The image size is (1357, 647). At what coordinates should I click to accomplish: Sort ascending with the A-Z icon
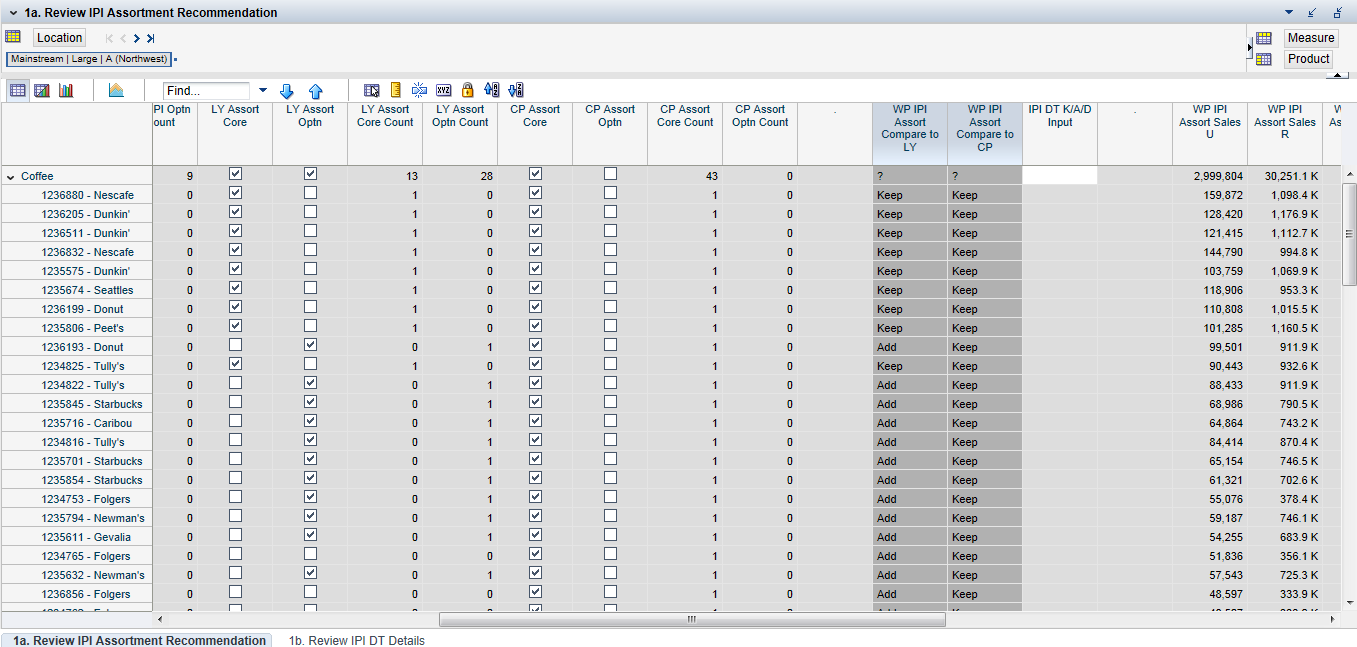pyautogui.click(x=491, y=90)
